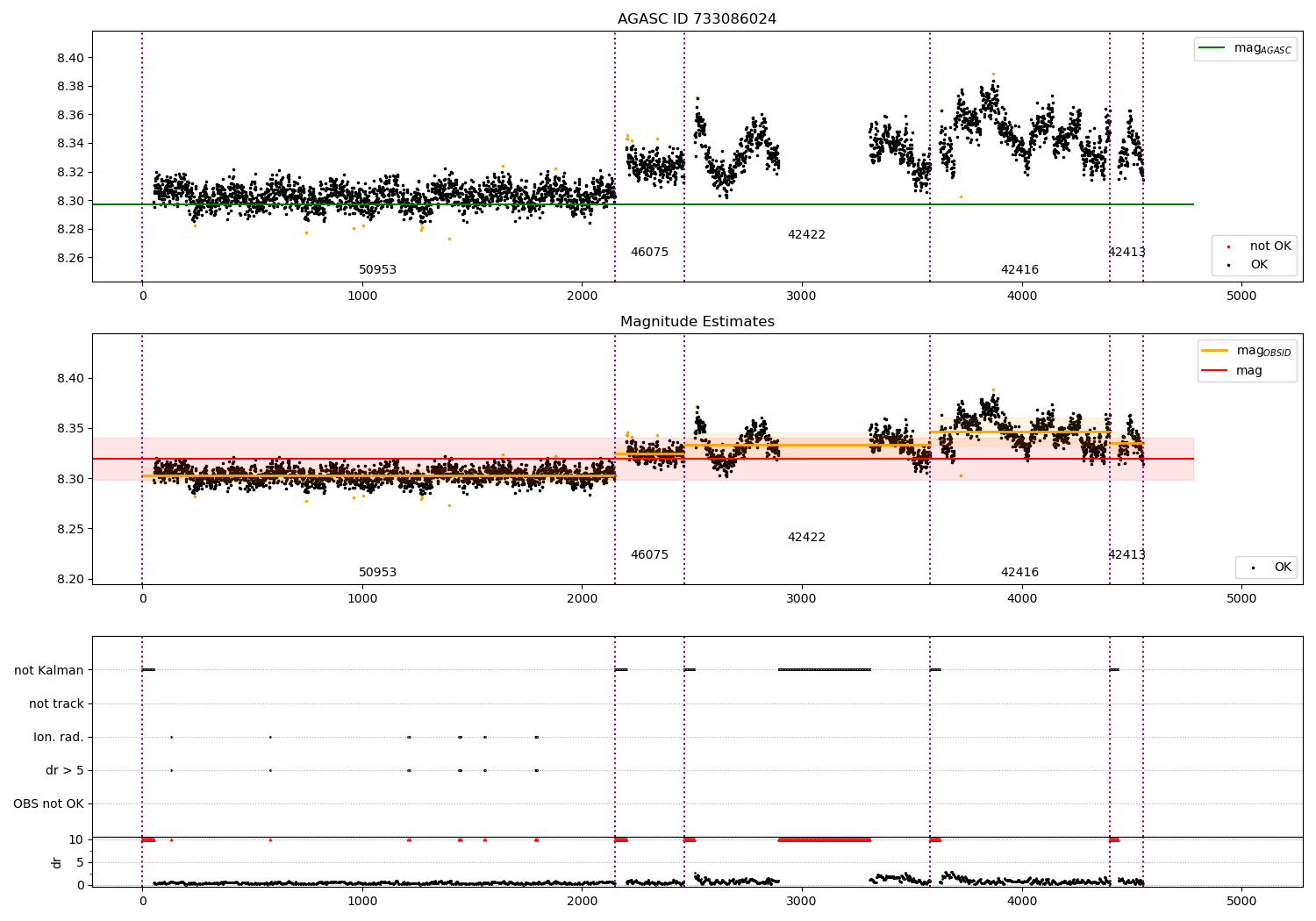Click tick label 10 on the dr axis

click(76, 839)
